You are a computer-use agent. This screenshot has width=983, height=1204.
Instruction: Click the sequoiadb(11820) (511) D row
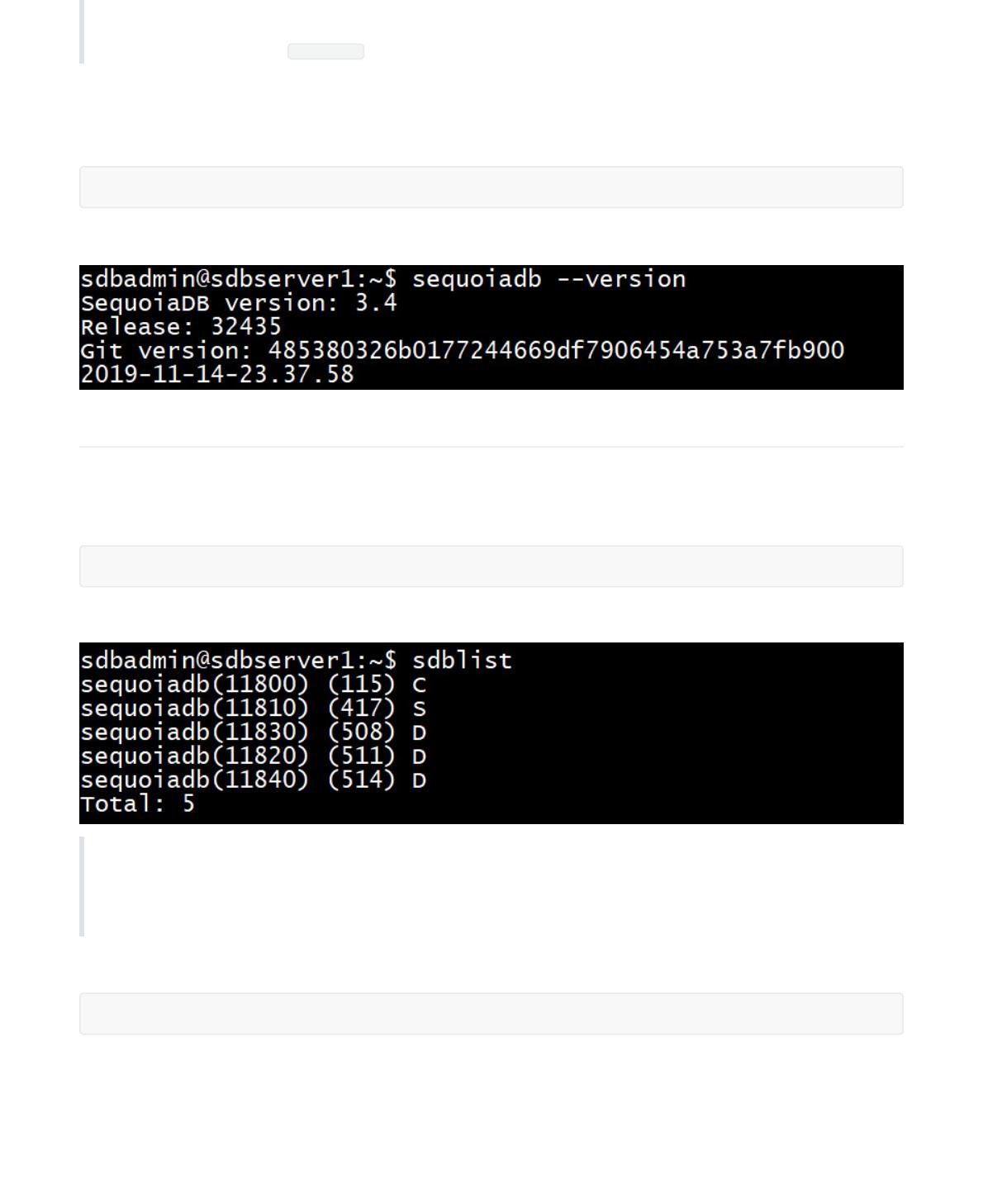click(253, 756)
